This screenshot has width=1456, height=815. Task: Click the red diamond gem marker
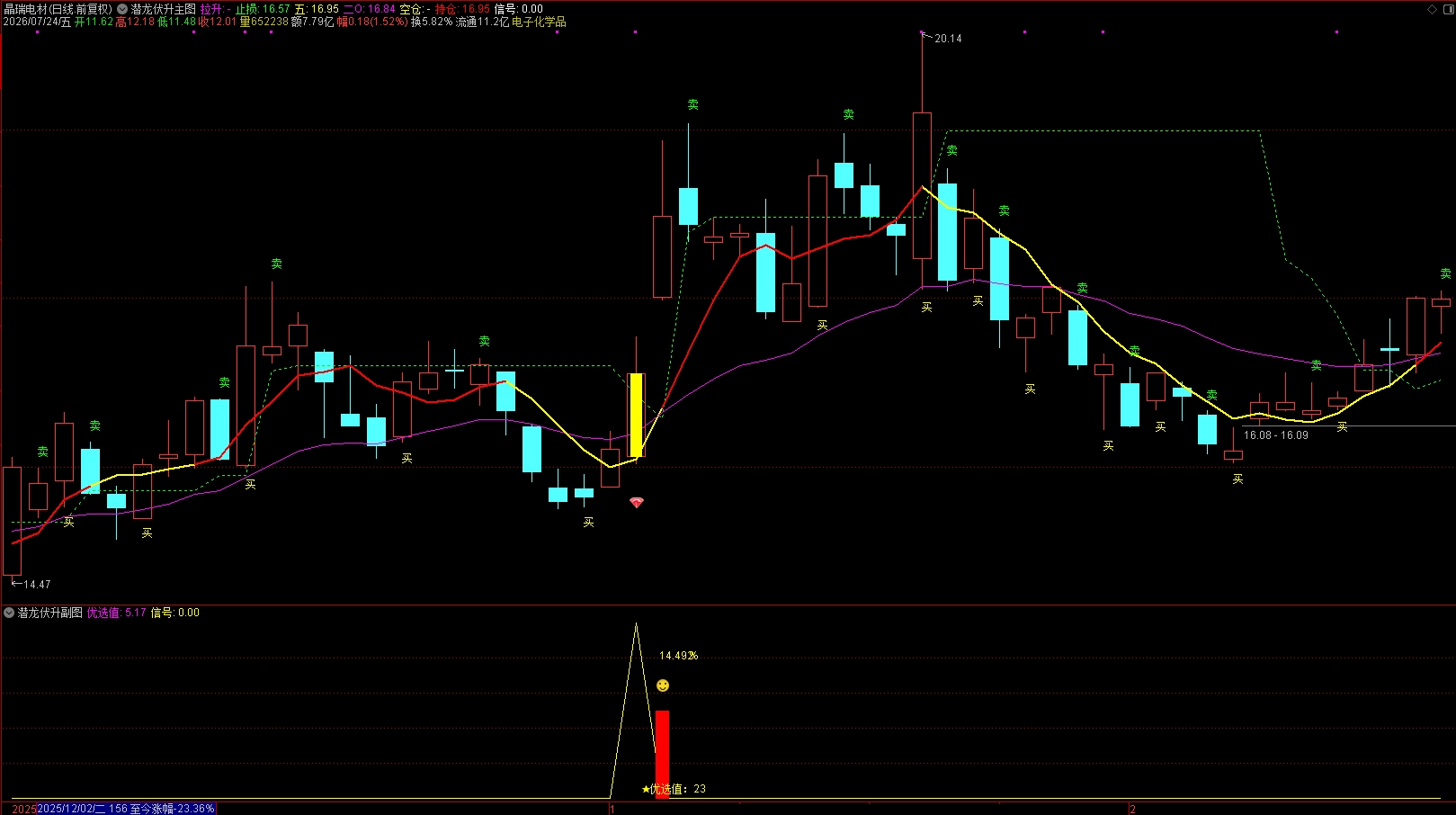(637, 503)
